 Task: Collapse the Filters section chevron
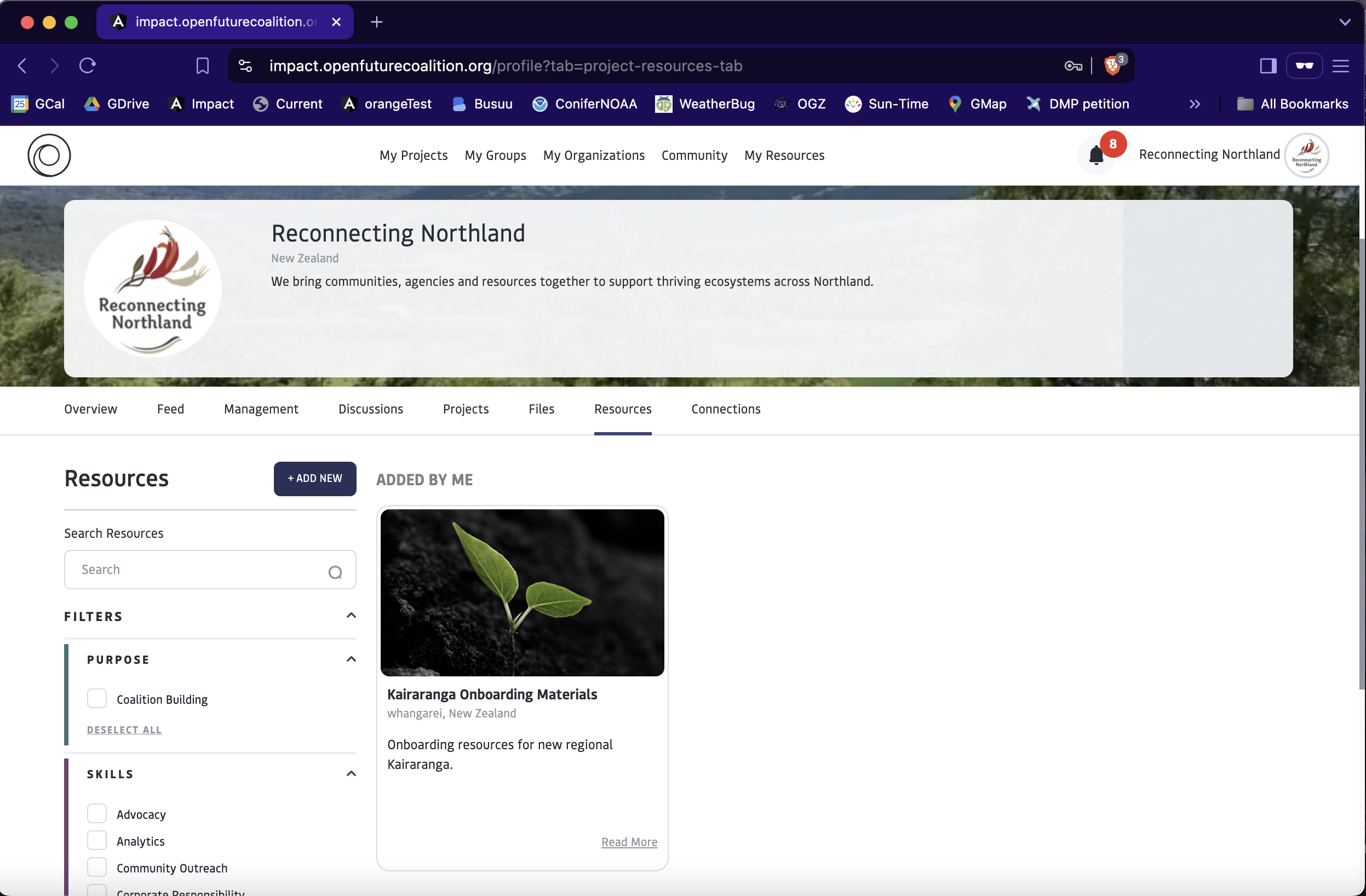(x=351, y=616)
